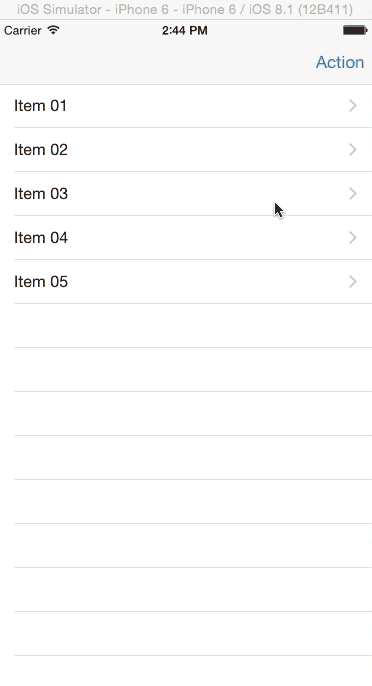The height and width of the screenshot is (686, 372).
Task: Click the battery icon in status bar
Action: pos(355,30)
